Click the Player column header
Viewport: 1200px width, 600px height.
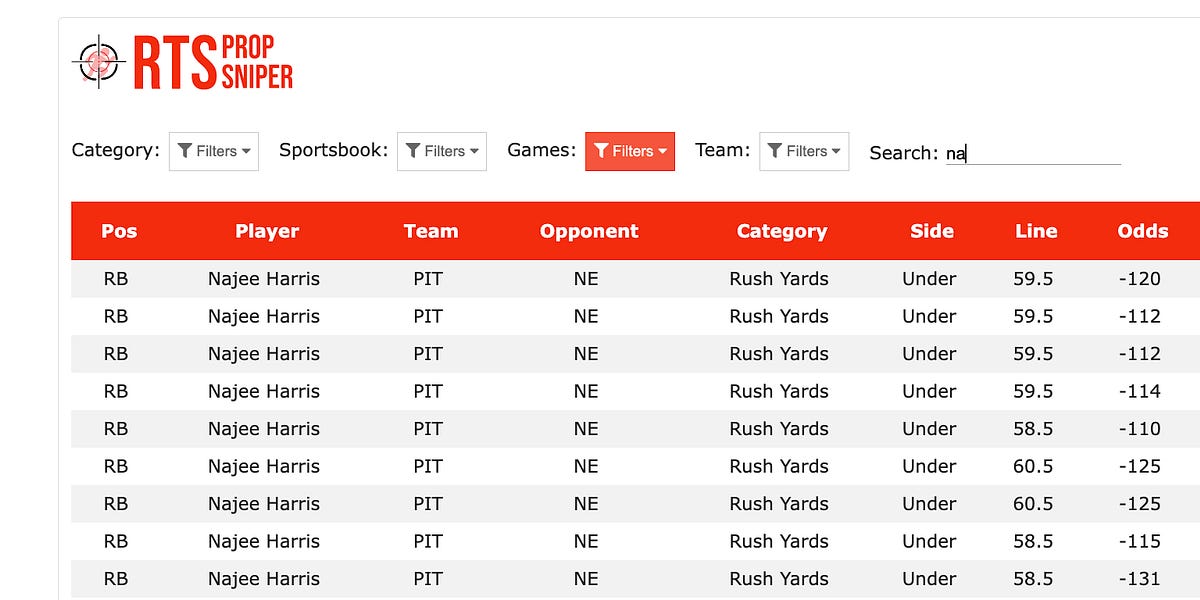pyautogui.click(x=266, y=231)
